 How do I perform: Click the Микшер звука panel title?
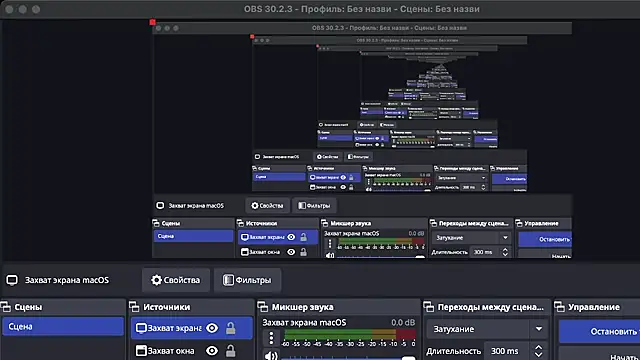point(302,307)
